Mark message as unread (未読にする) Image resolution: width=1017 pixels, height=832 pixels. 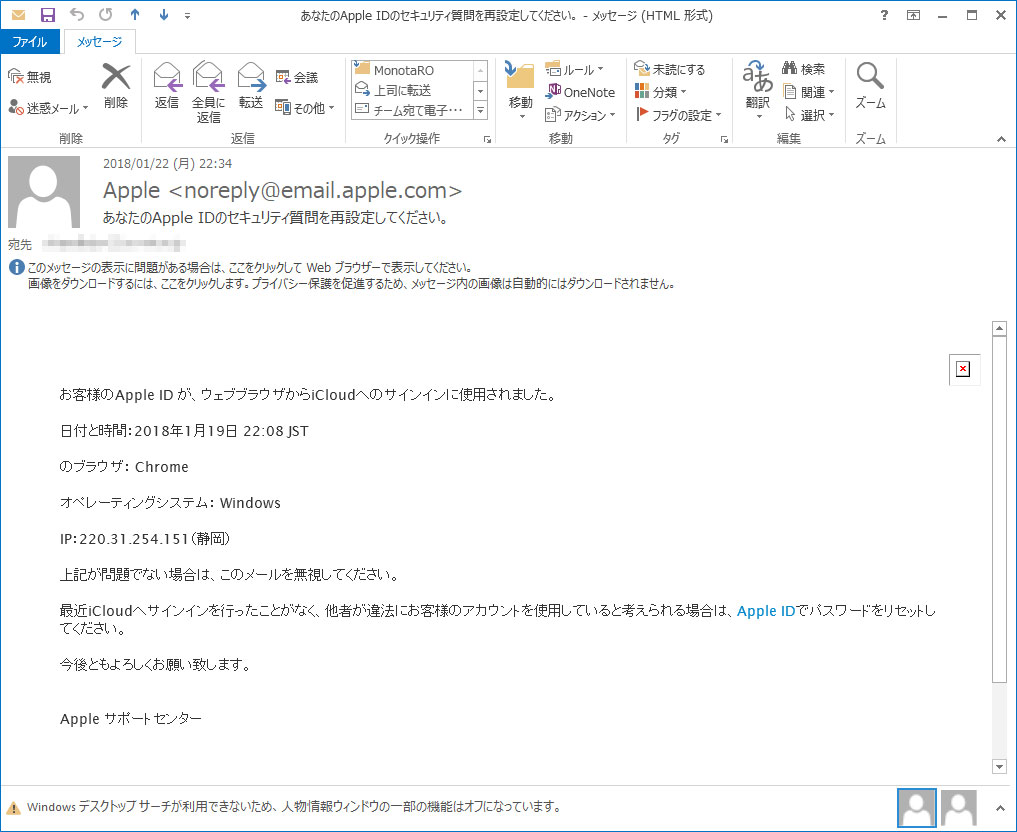point(669,69)
